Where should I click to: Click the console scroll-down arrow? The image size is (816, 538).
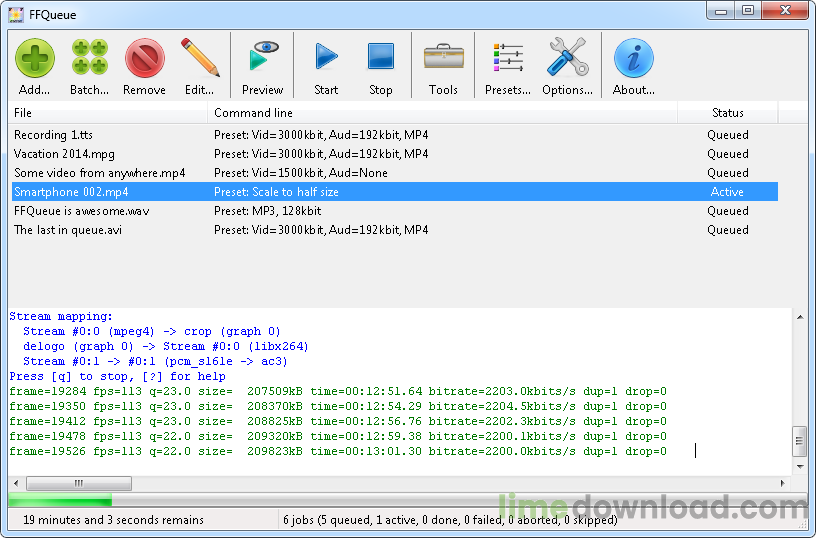click(799, 467)
